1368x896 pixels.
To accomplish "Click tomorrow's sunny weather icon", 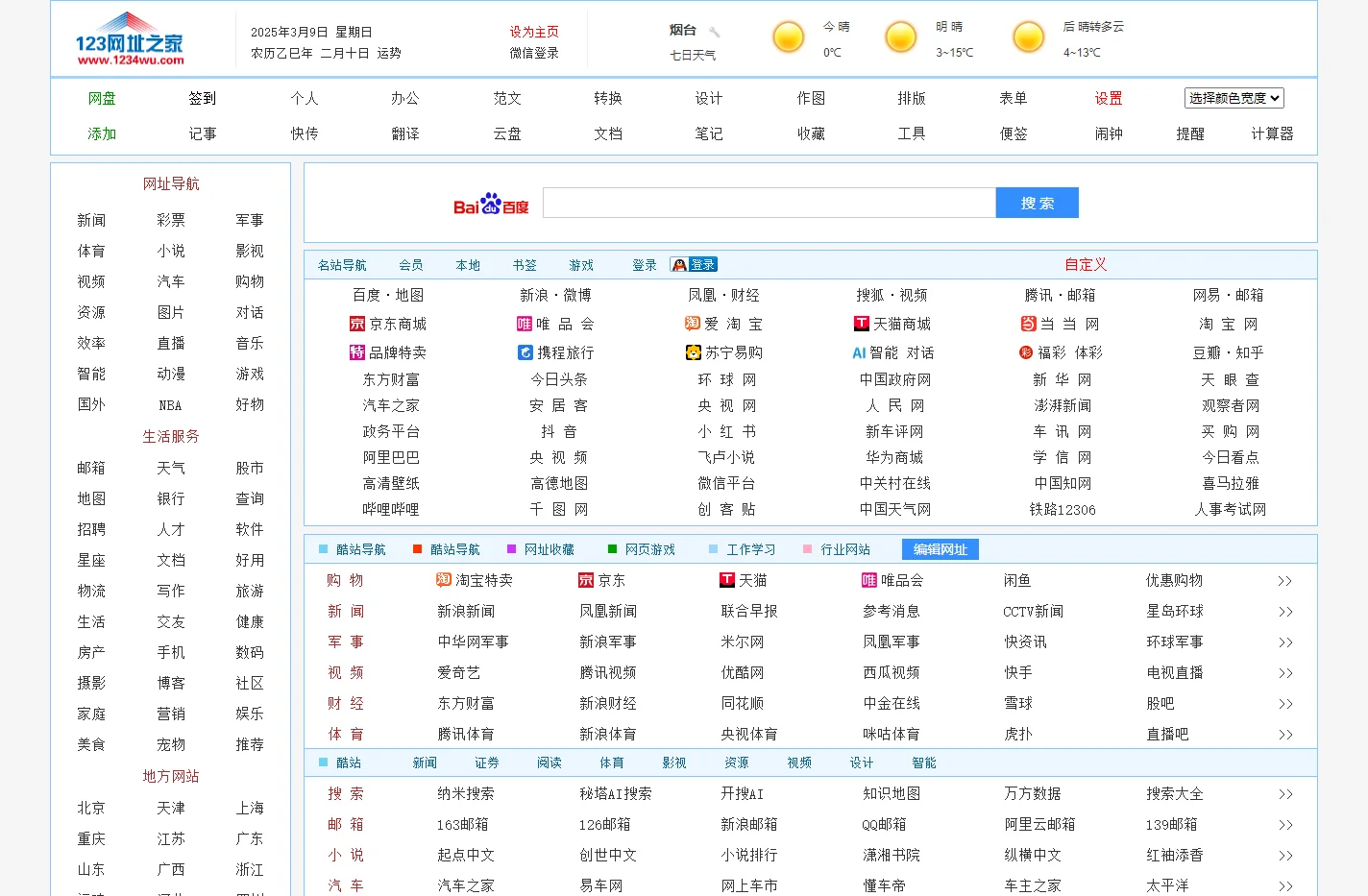I will tap(901, 37).
